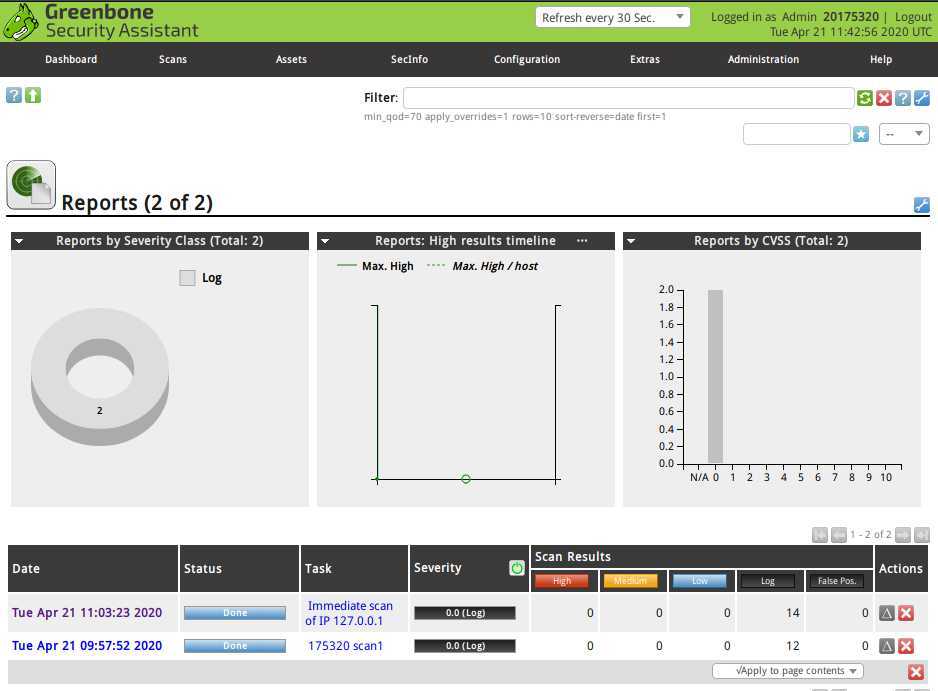Open report dated Tue Apr 21 11:03:23 2020
This screenshot has height=691, width=938.
(x=87, y=613)
